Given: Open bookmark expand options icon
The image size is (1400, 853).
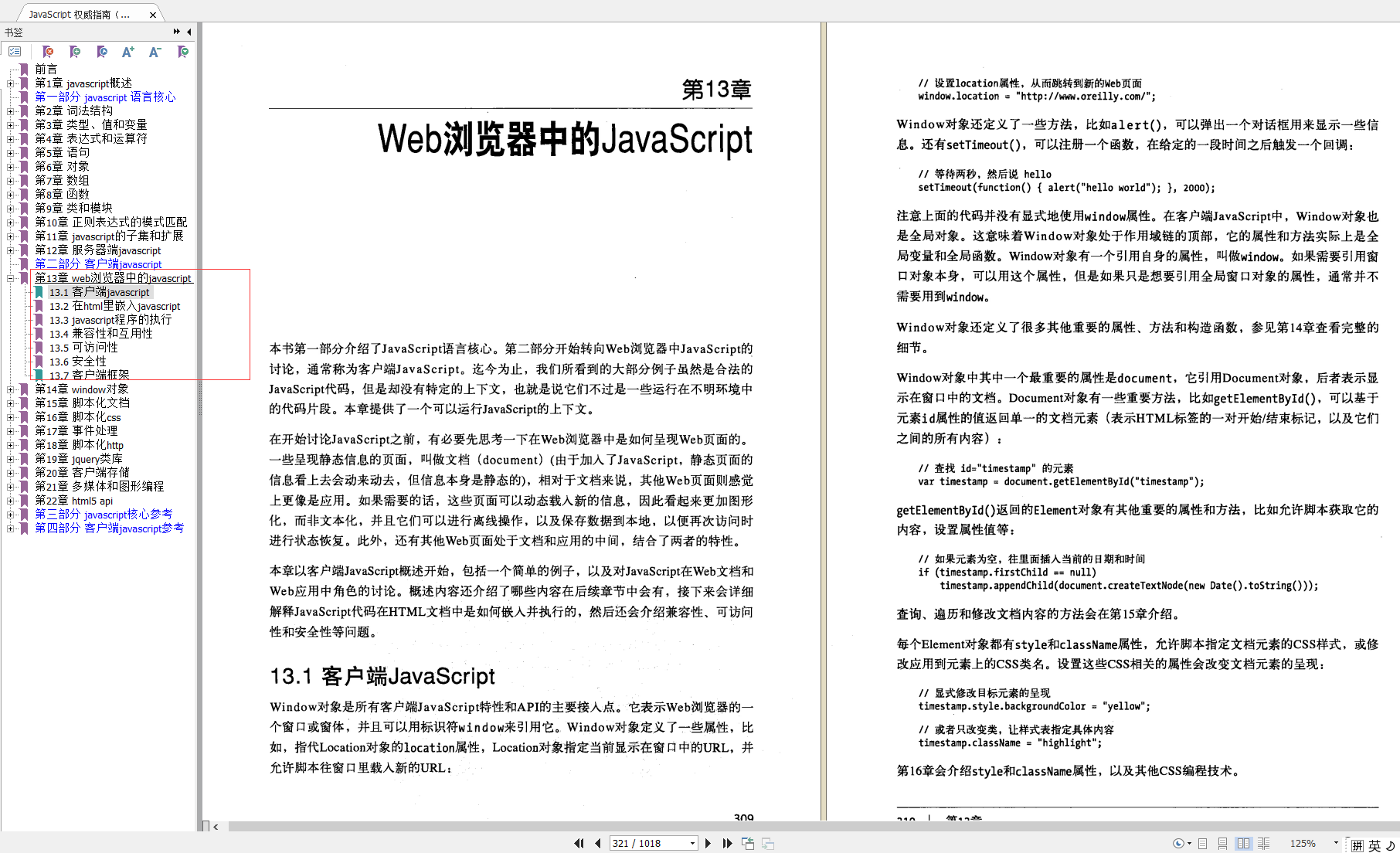Looking at the screenshot, I should [182, 51].
